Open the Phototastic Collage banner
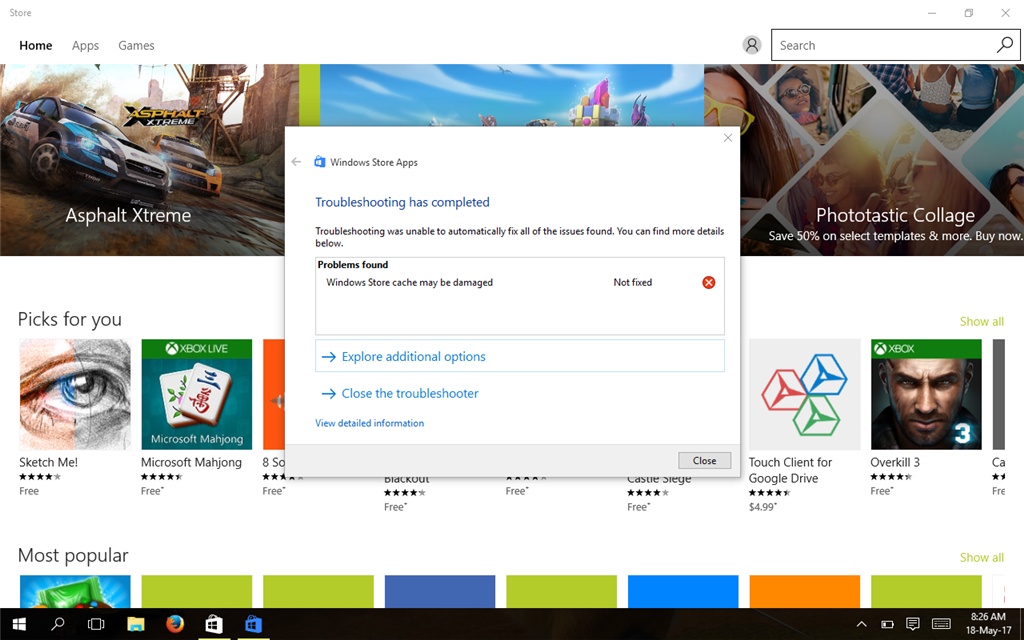Image resolution: width=1024 pixels, height=640 pixels. pos(882,159)
